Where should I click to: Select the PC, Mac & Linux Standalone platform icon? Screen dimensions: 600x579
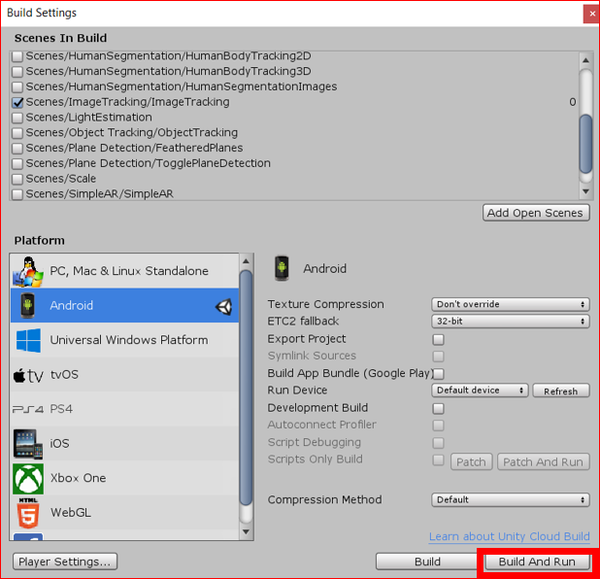(28, 271)
